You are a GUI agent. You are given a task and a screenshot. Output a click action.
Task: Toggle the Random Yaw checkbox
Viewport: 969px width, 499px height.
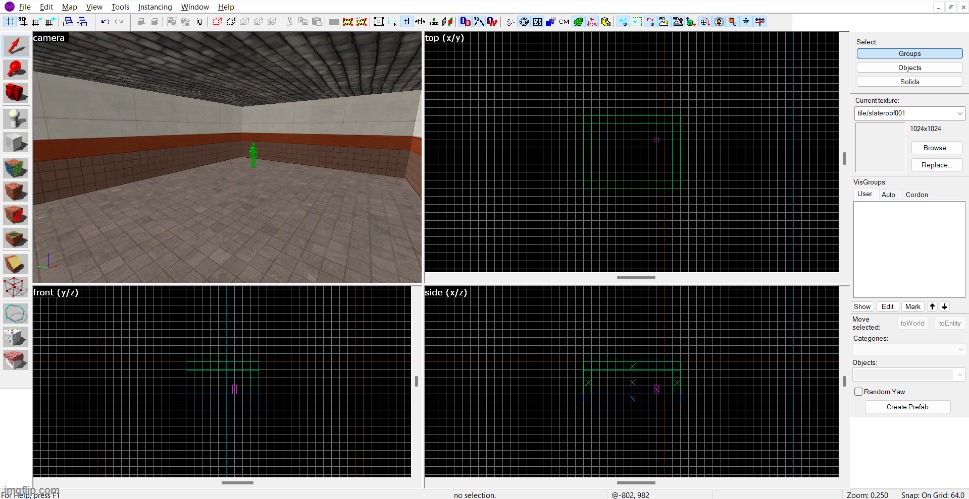[x=858, y=392]
